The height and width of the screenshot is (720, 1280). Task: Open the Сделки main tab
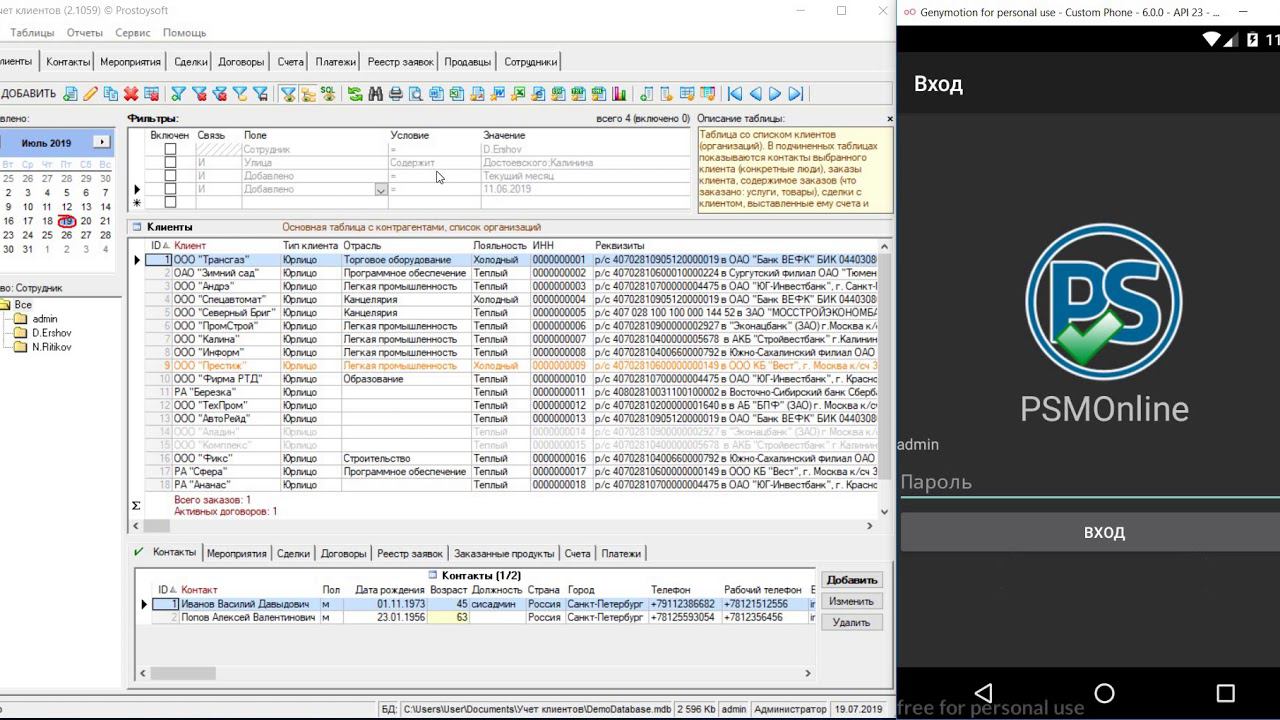pyautogui.click(x=190, y=62)
